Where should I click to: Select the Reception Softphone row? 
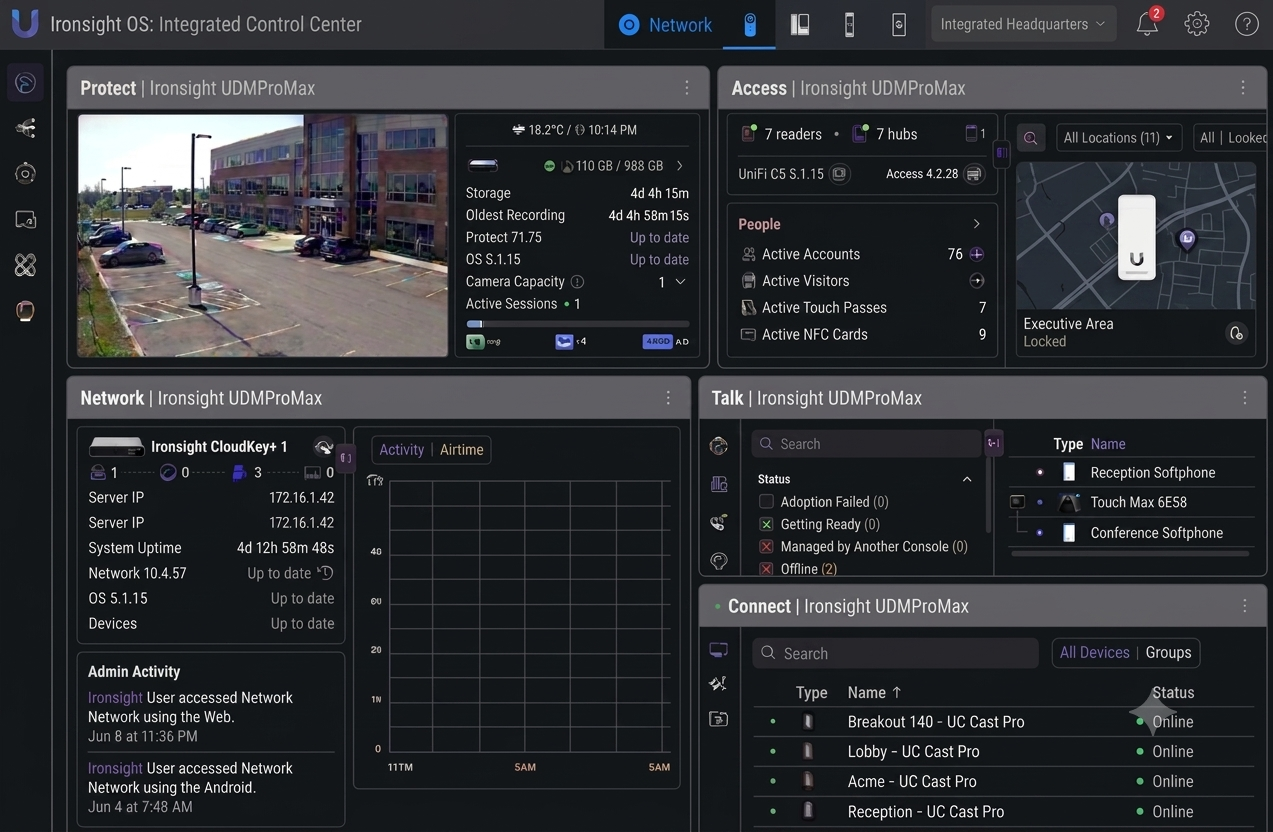click(1131, 473)
